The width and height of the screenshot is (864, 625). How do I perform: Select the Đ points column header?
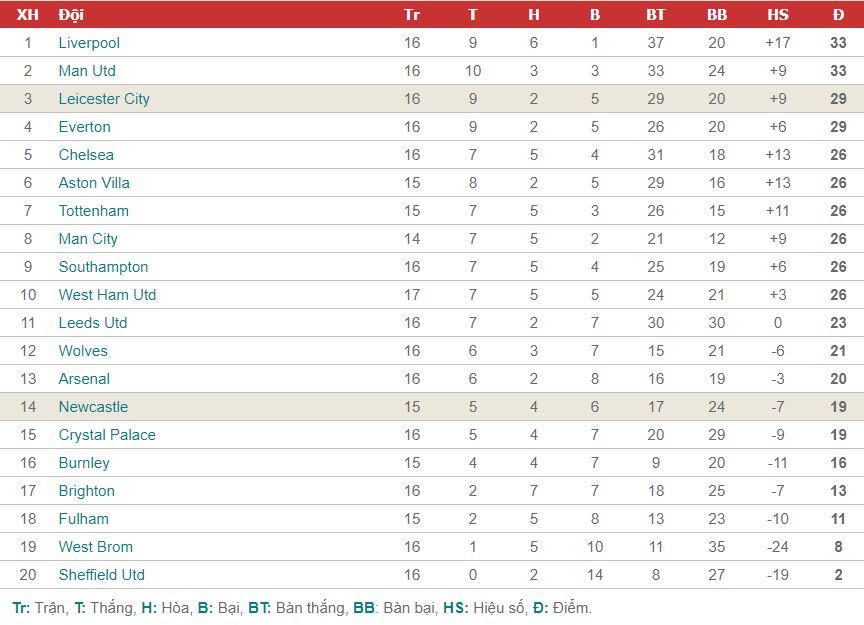tap(838, 15)
